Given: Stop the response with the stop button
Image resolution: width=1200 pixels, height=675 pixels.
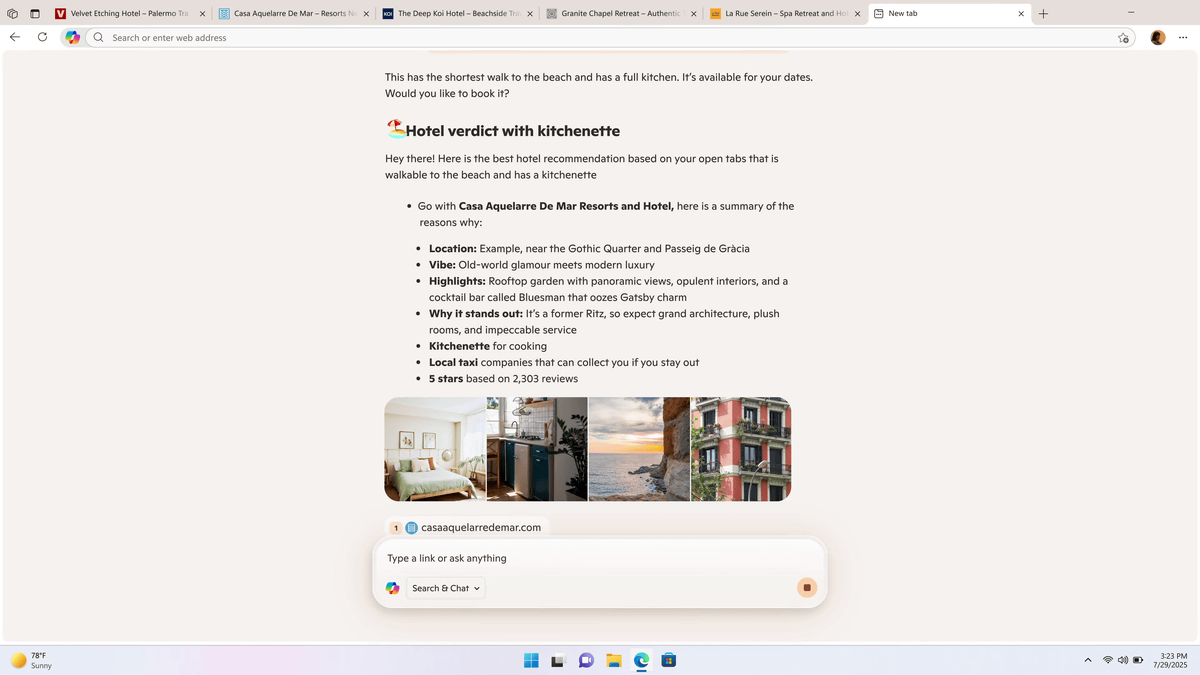Looking at the screenshot, I should (807, 588).
